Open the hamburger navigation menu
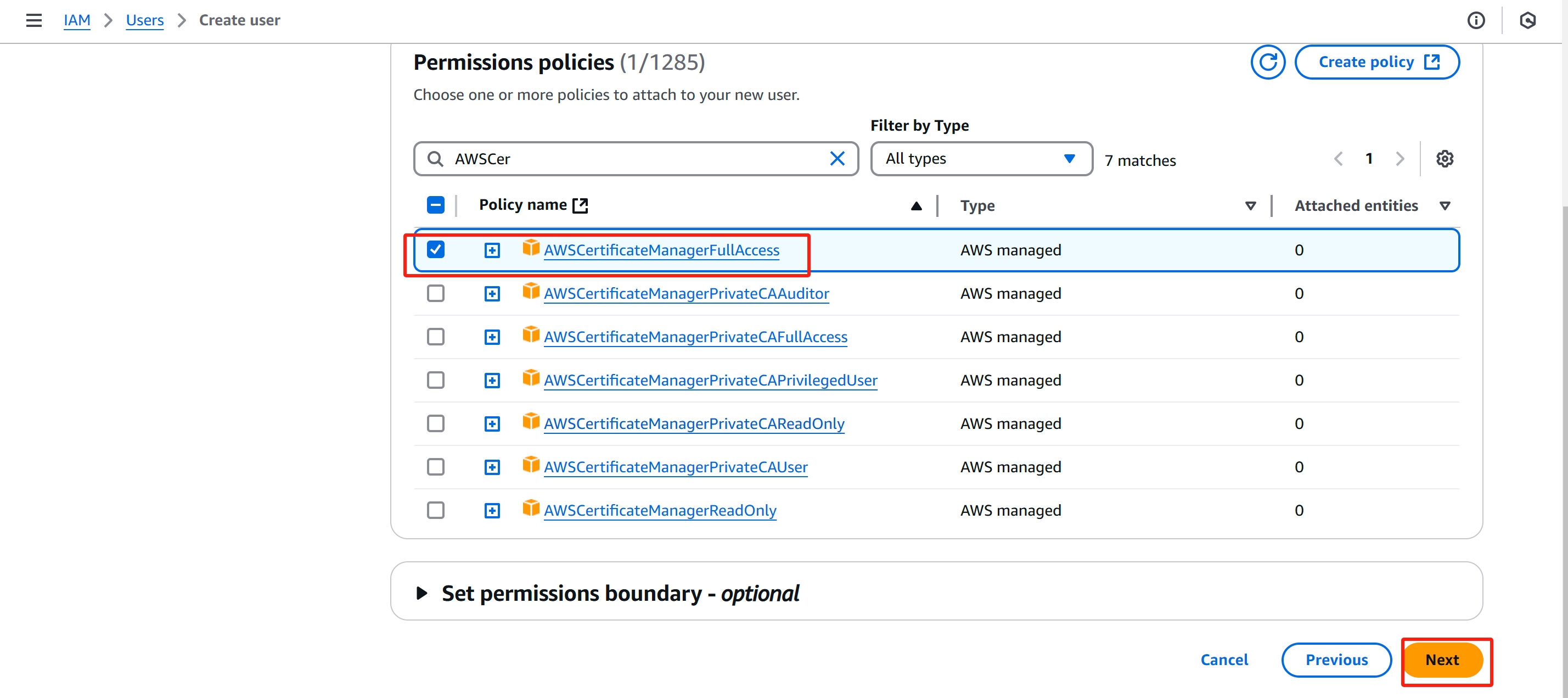Viewport: 1568px width, 698px height. (x=34, y=20)
